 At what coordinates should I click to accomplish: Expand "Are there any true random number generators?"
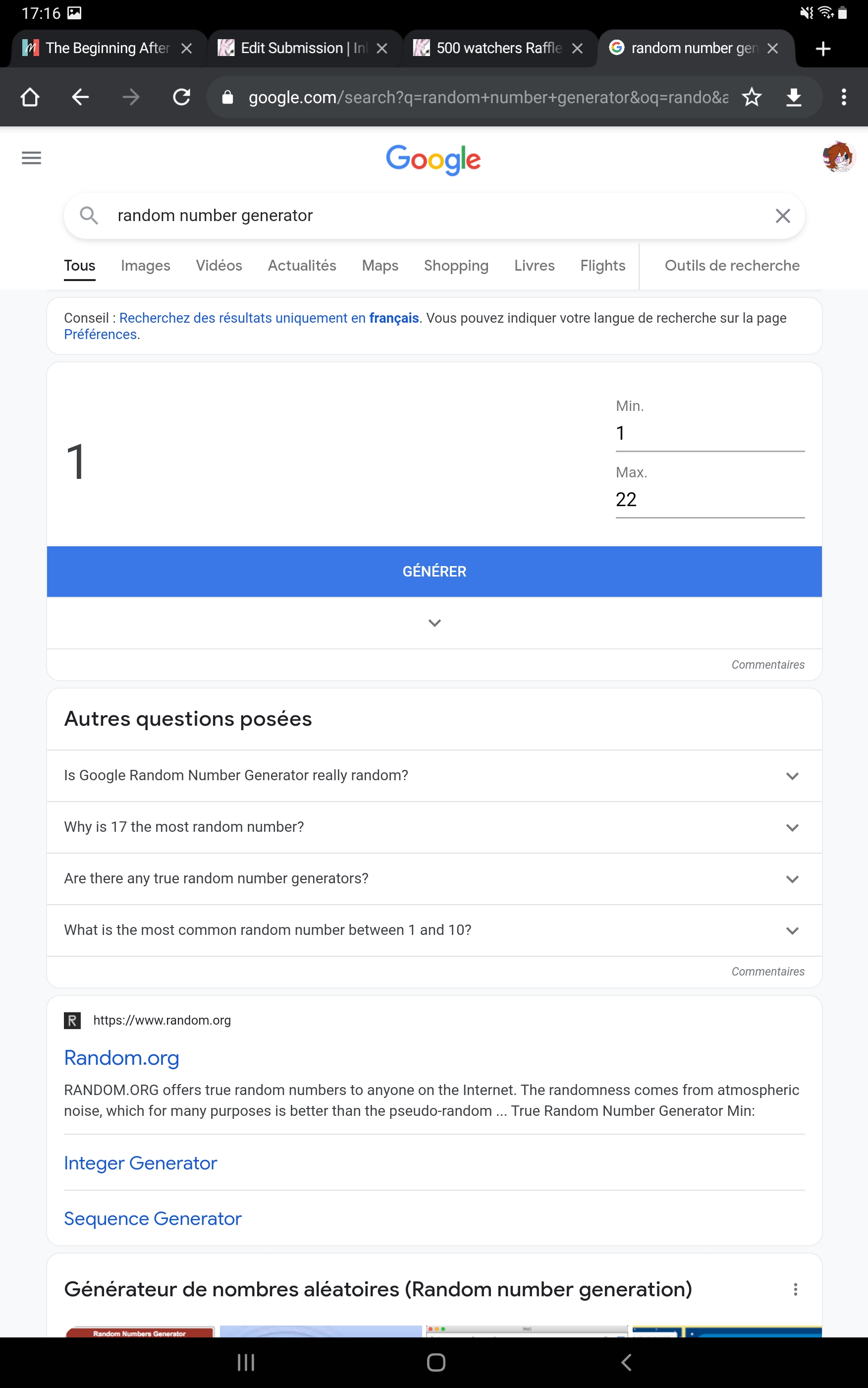(x=792, y=879)
